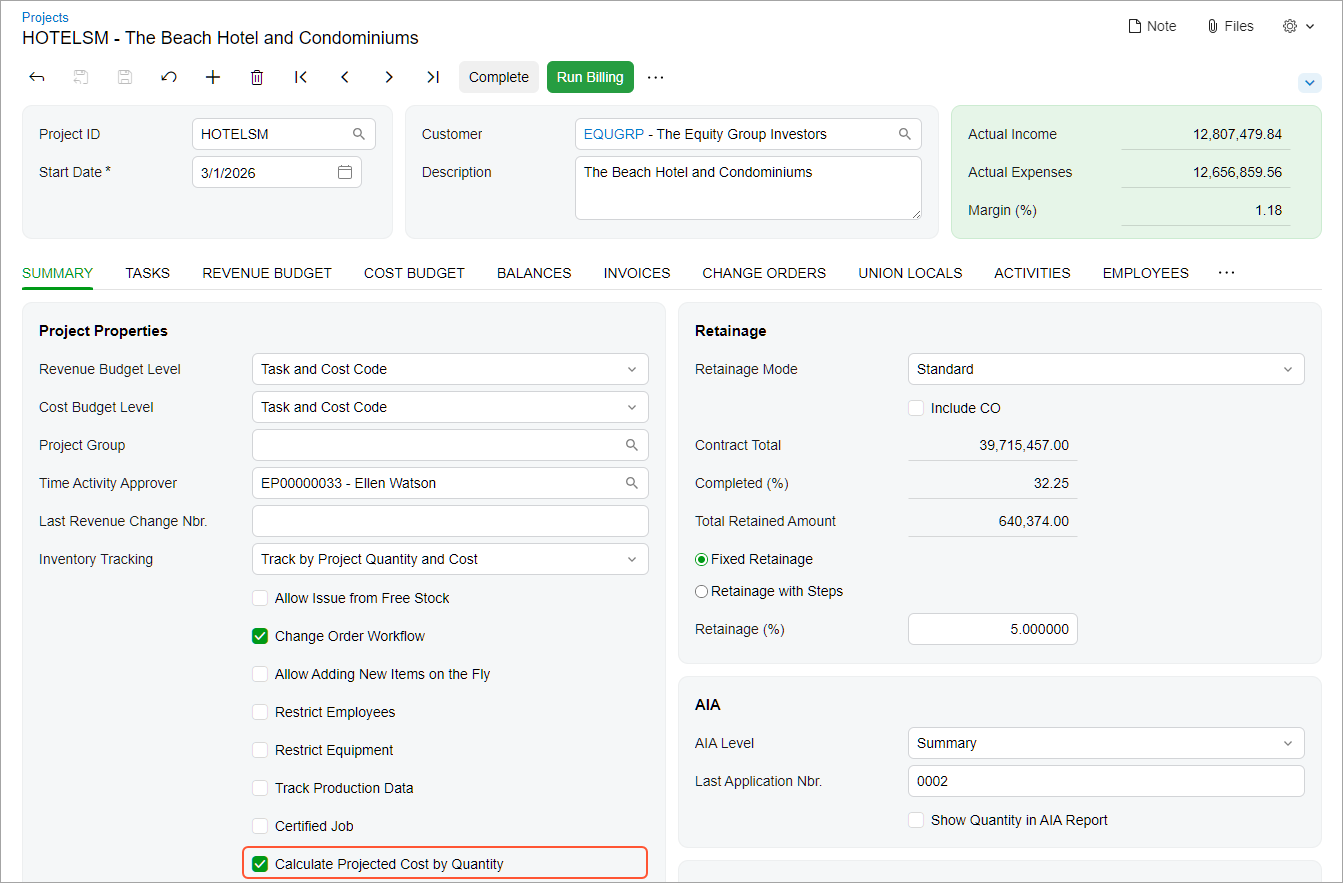The width and height of the screenshot is (1343, 883).
Task: Add a new record with plus icon
Action: 213,77
